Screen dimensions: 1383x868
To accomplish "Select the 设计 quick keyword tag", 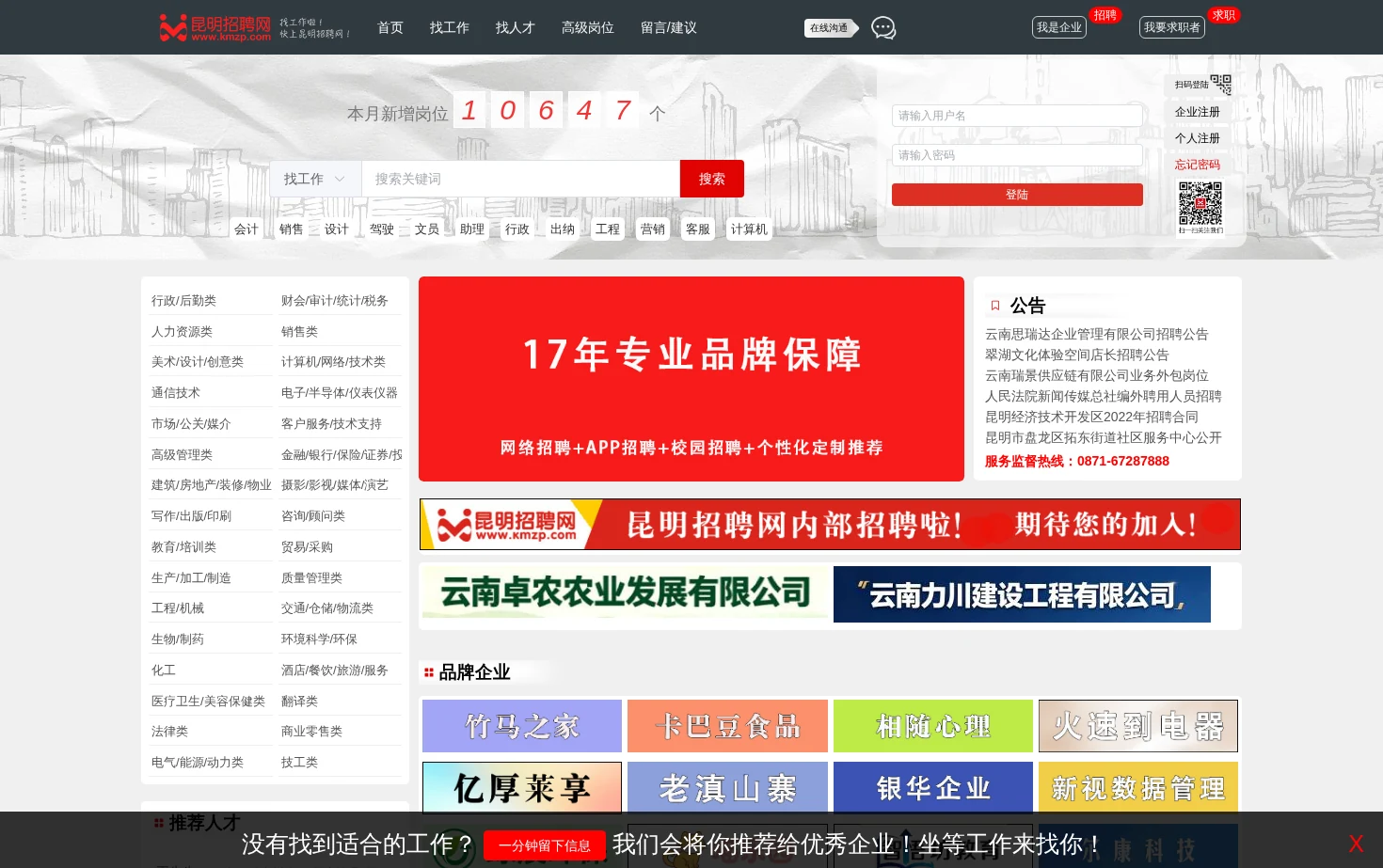I will click(x=337, y=229).
